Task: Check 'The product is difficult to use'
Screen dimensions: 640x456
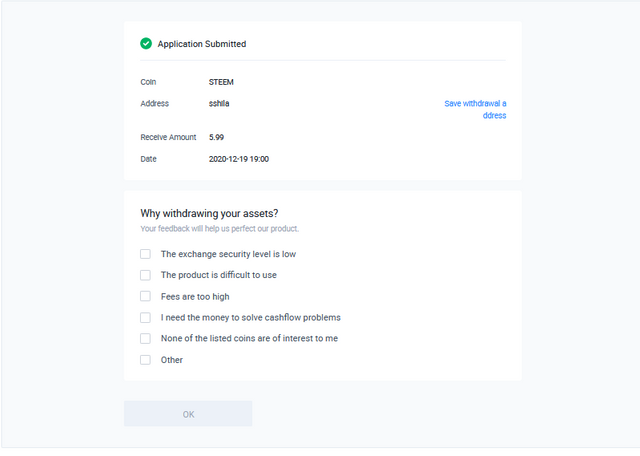Action: [145, 275]
